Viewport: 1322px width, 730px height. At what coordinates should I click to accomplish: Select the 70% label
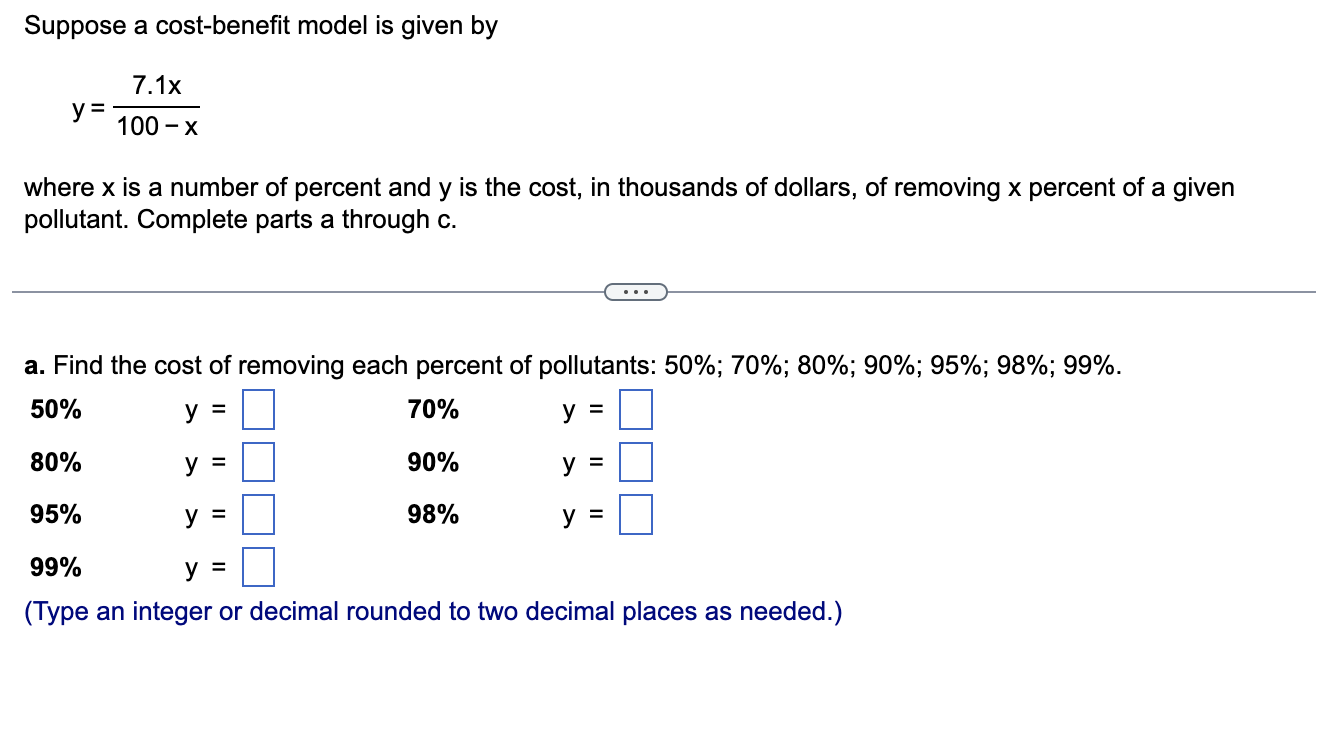(433, 409)
